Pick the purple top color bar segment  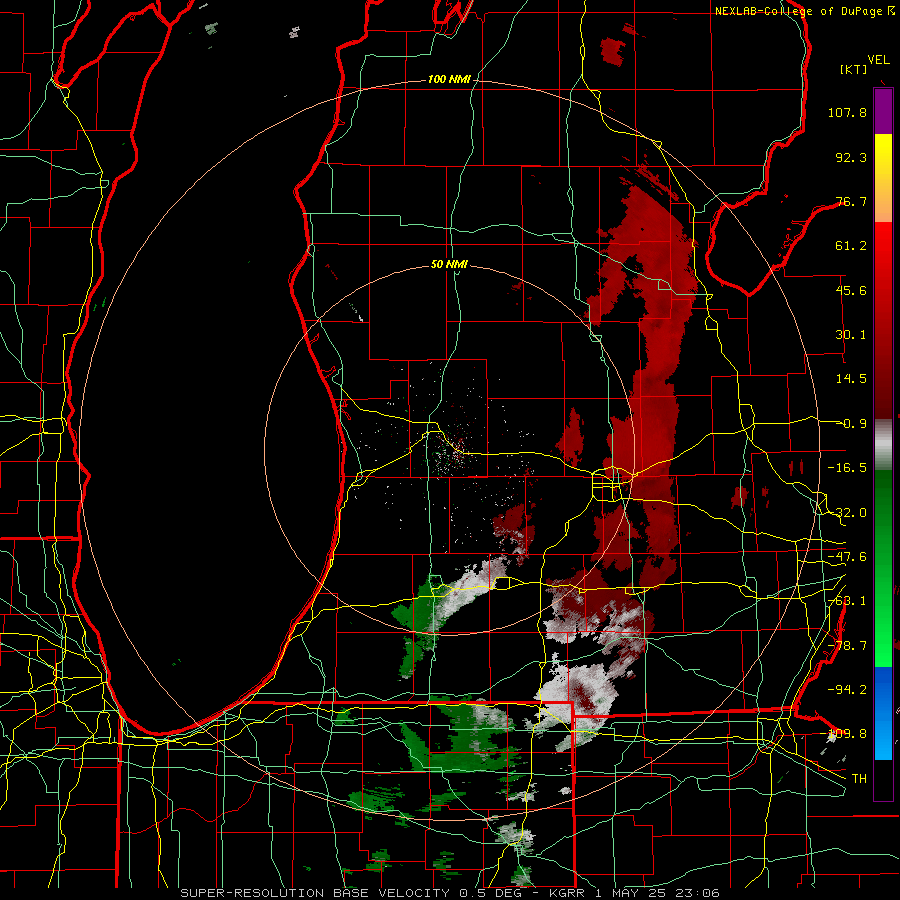coord(883,111)
